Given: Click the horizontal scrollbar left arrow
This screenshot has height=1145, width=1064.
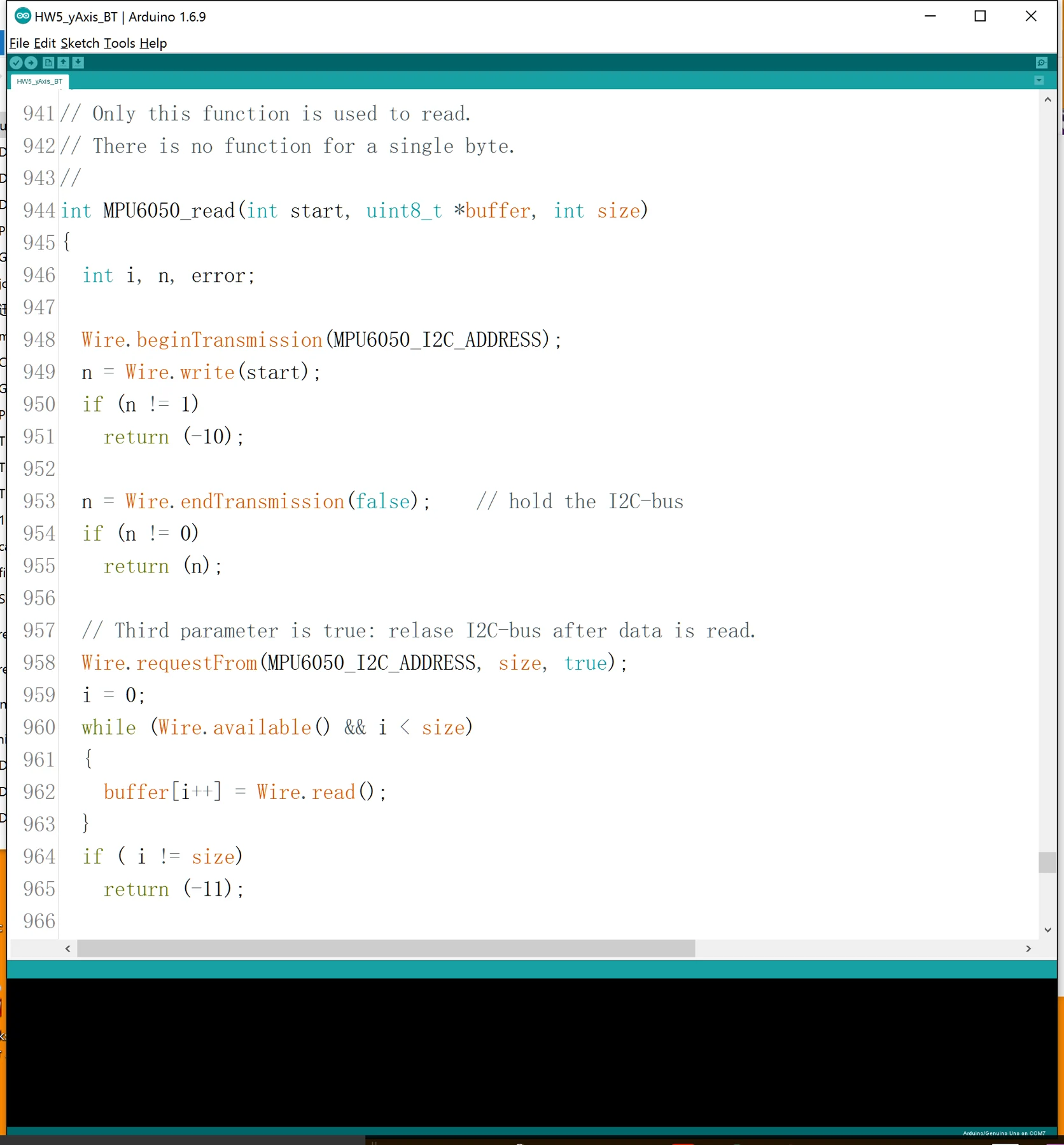Looking at the screenshot, I should click(67, 948).
